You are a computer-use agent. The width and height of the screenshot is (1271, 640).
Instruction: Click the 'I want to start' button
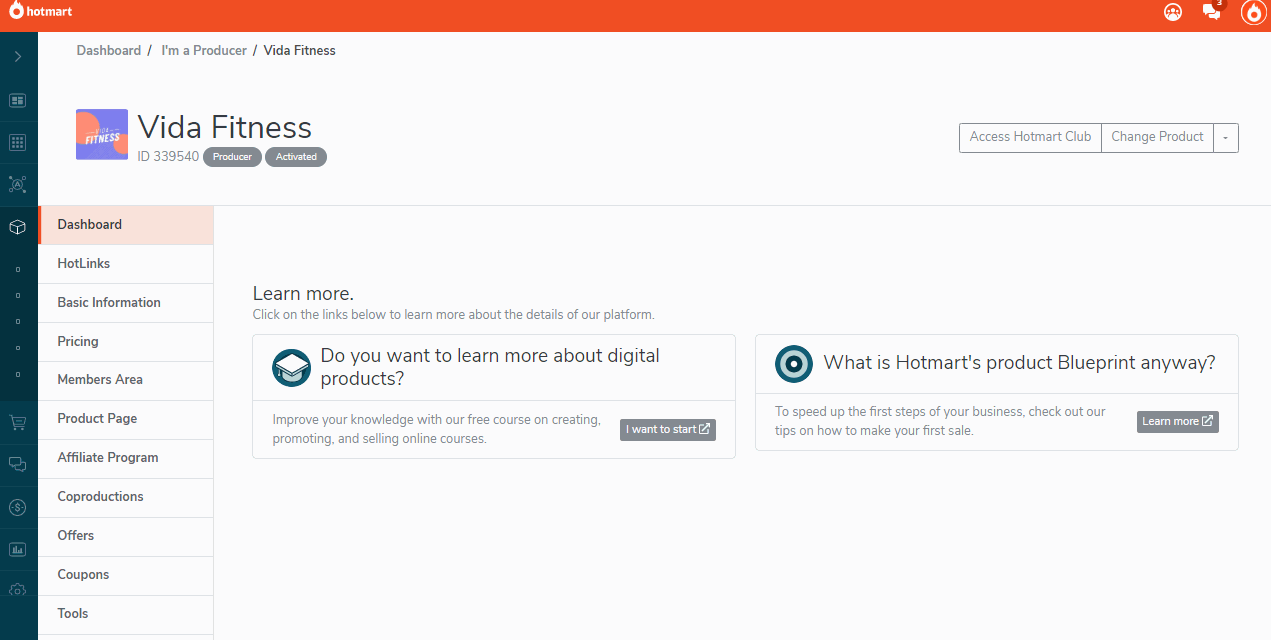pos(668,429)
